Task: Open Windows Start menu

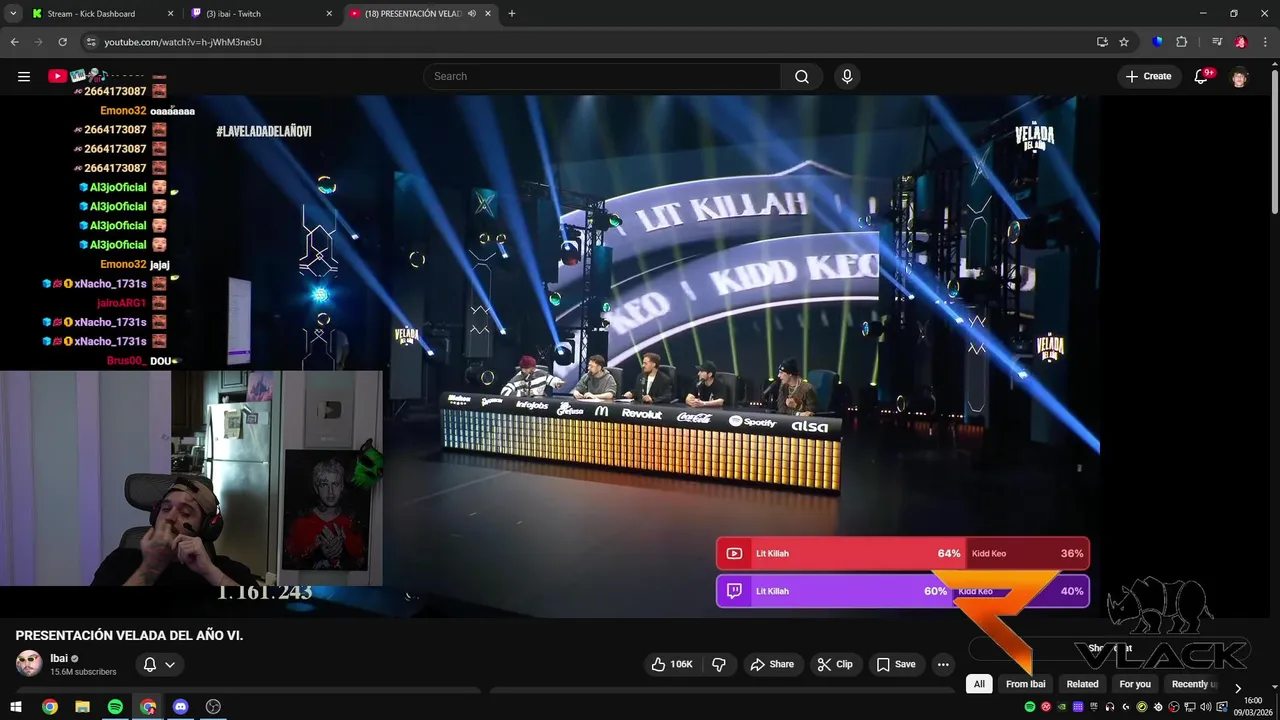Action: coord(16,707)
